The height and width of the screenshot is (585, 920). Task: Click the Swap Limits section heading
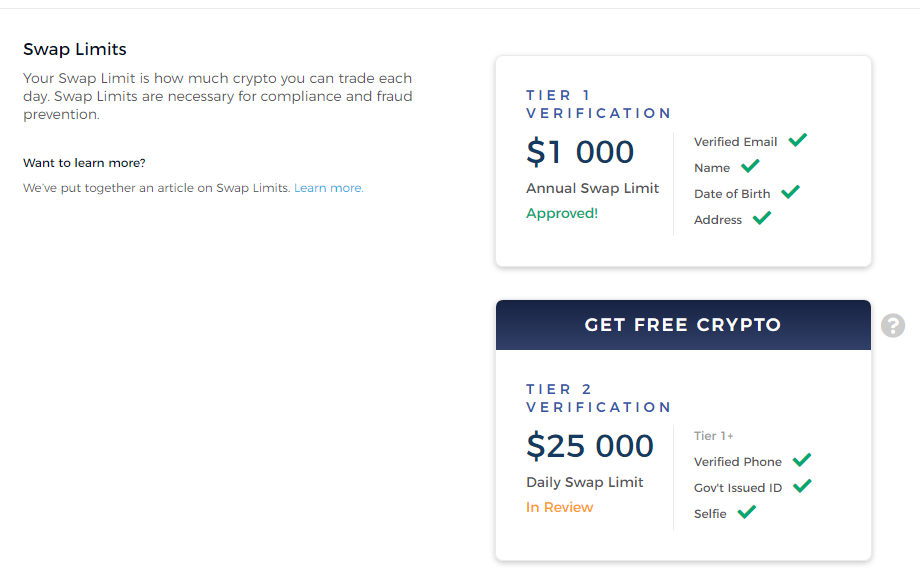(x=75, y=49)
